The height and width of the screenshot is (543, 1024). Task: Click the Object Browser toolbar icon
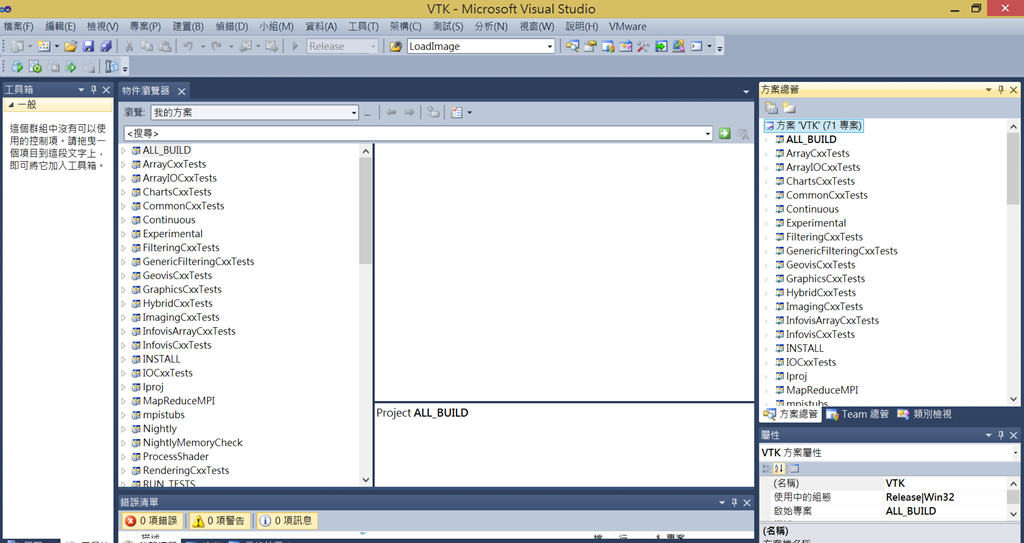point(626,46)
